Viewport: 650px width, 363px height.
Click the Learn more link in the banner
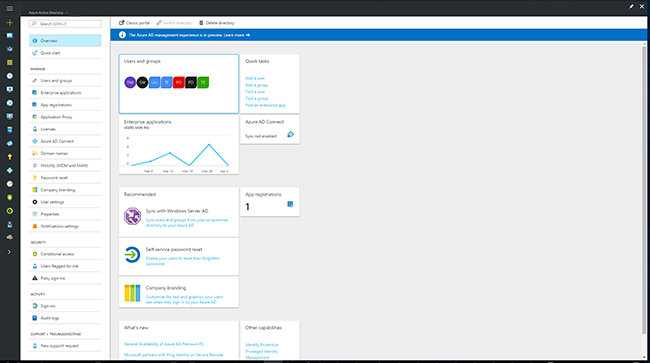click(x=237, y=35)
